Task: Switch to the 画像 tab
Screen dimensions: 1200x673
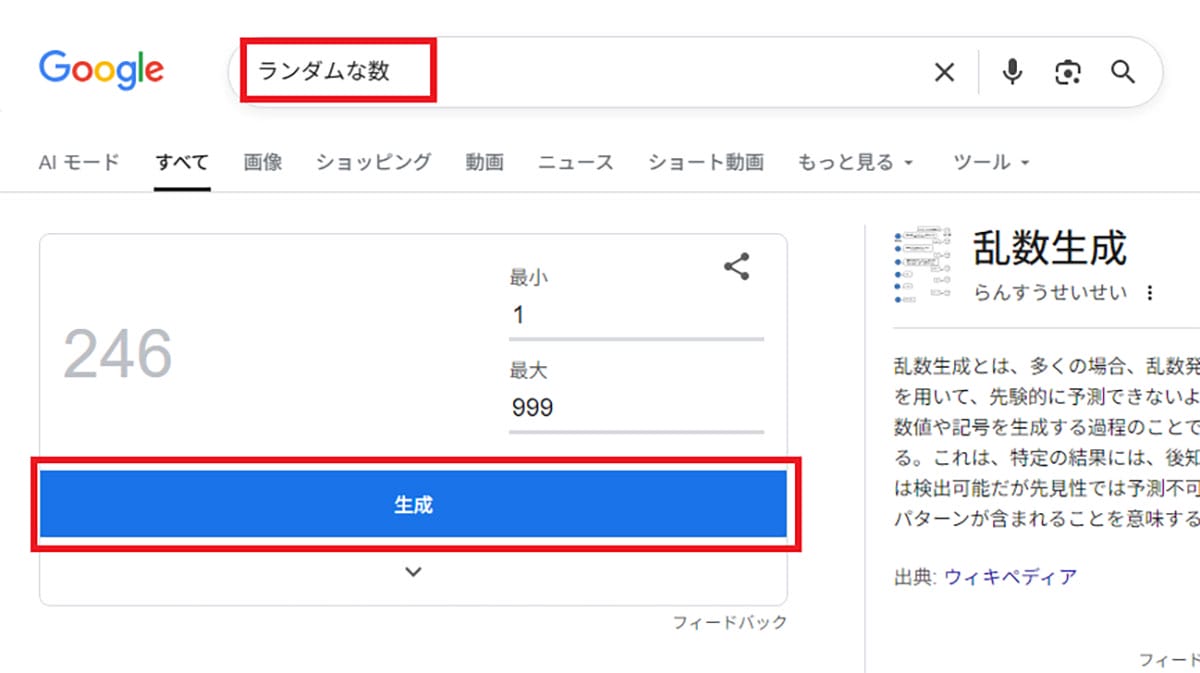Action: 262,161
